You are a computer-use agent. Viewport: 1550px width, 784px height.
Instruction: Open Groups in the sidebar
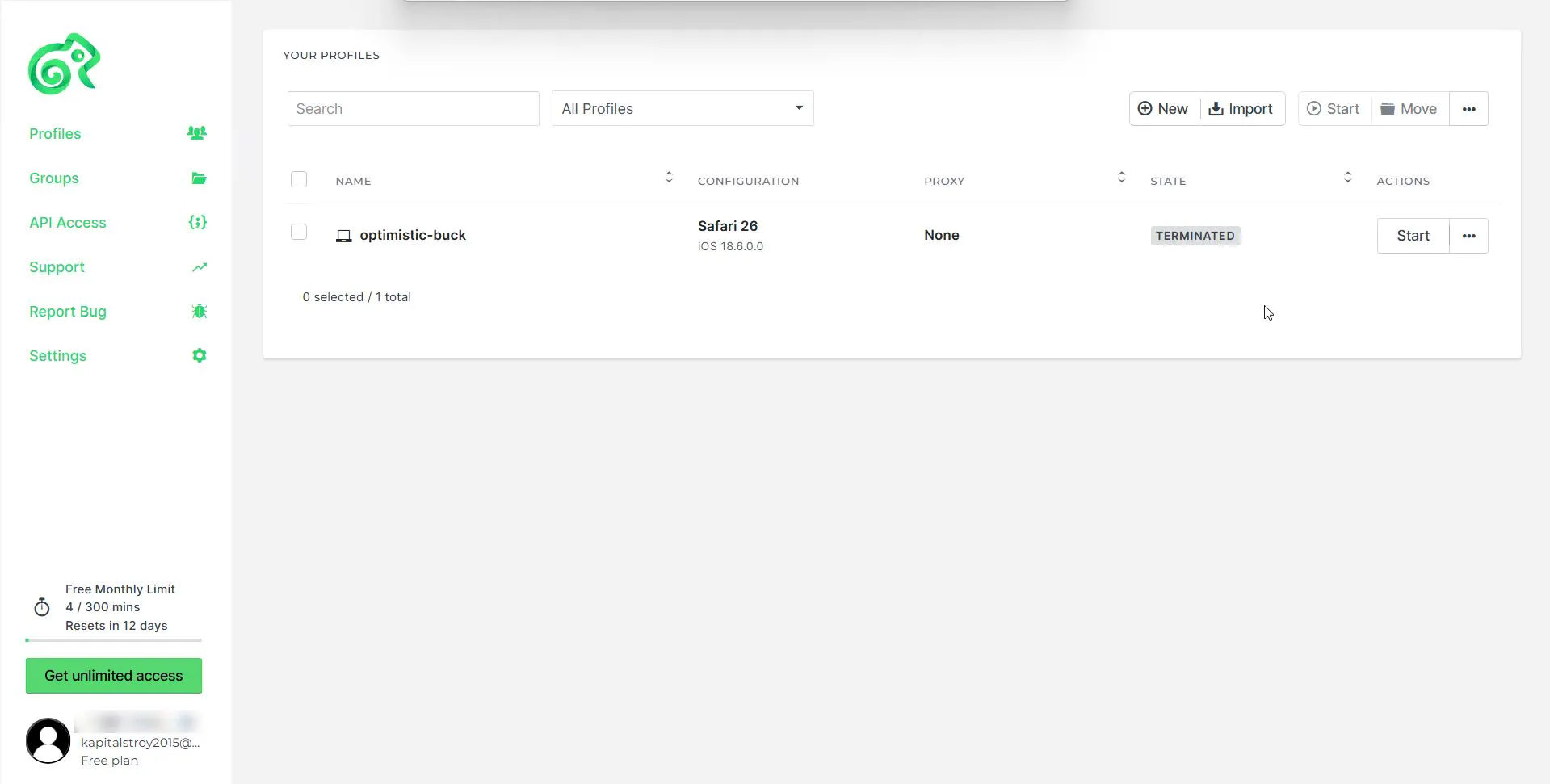(54, 178)
